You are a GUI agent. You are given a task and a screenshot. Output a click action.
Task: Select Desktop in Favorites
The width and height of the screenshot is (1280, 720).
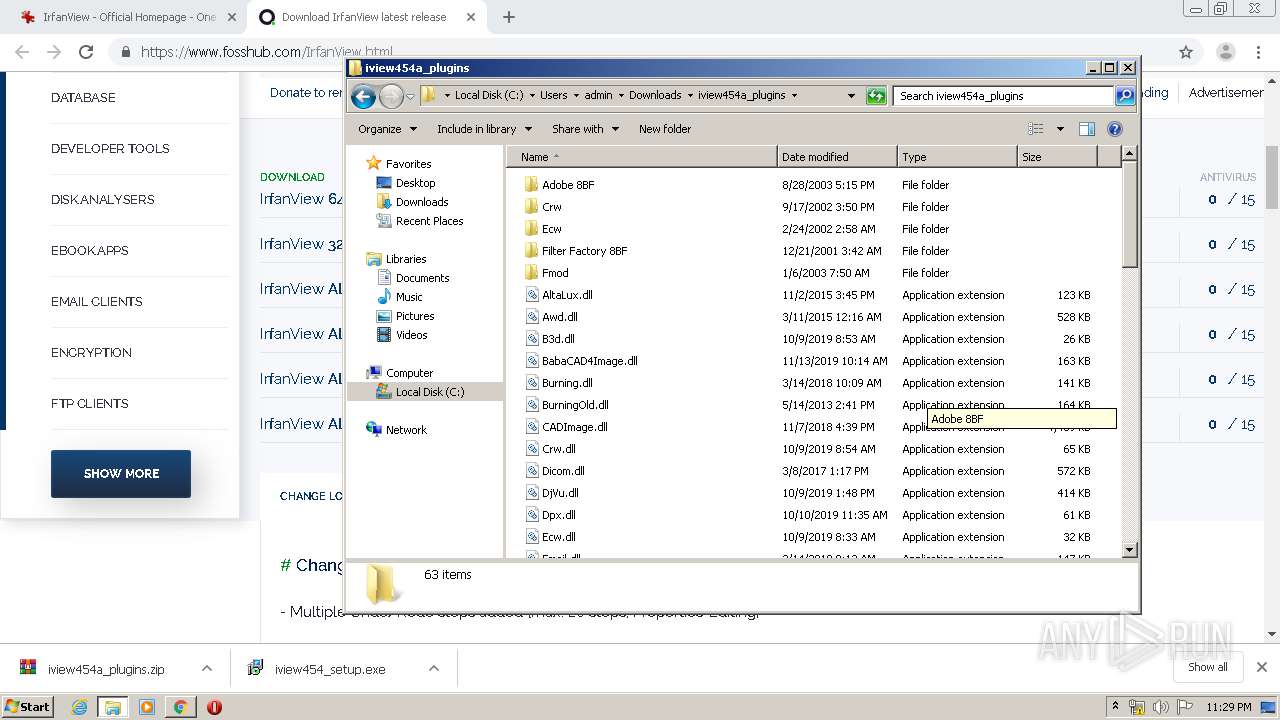tap(415, 183)
